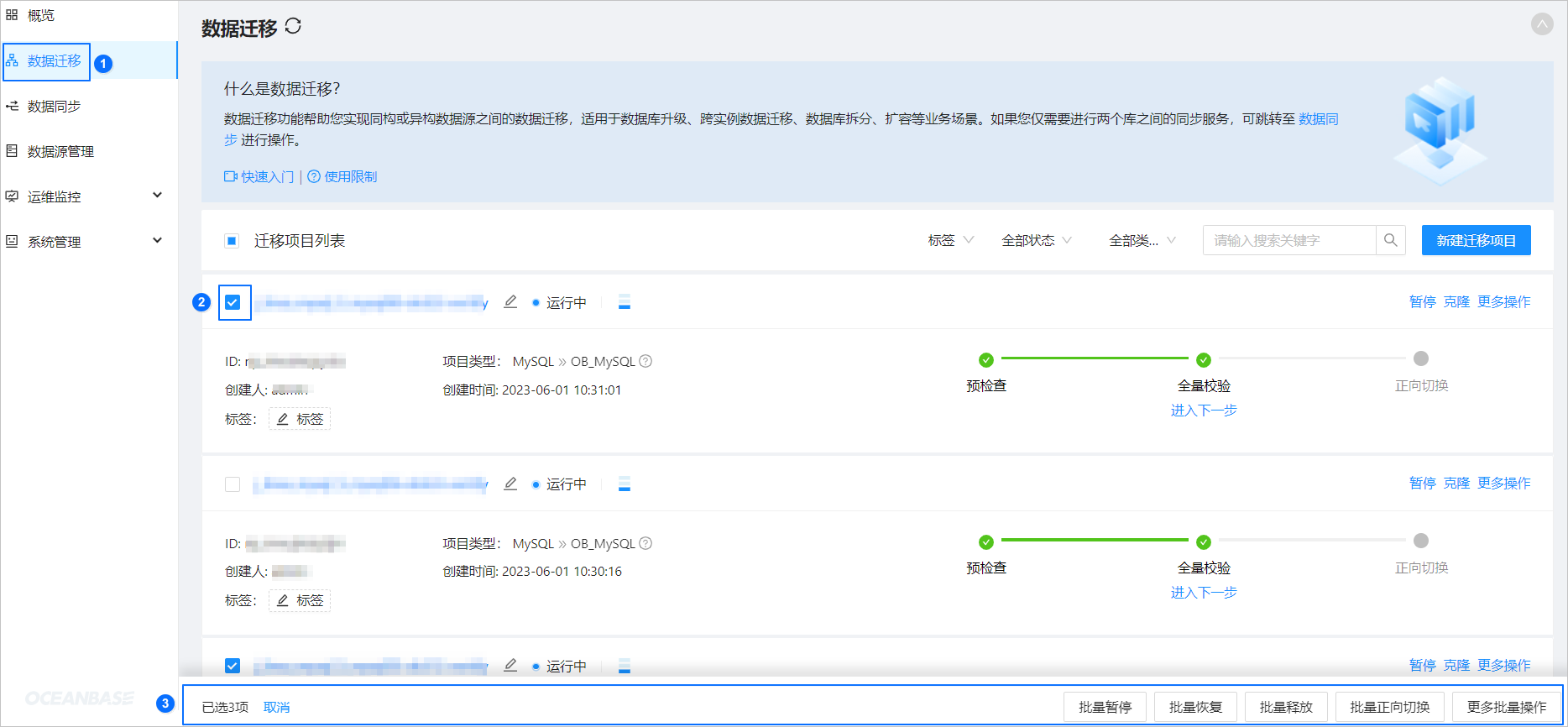Viewport: 1568px width, 727px height.
Task: Click the edit pencil on second project name
Action: click(x=510, y=484)
